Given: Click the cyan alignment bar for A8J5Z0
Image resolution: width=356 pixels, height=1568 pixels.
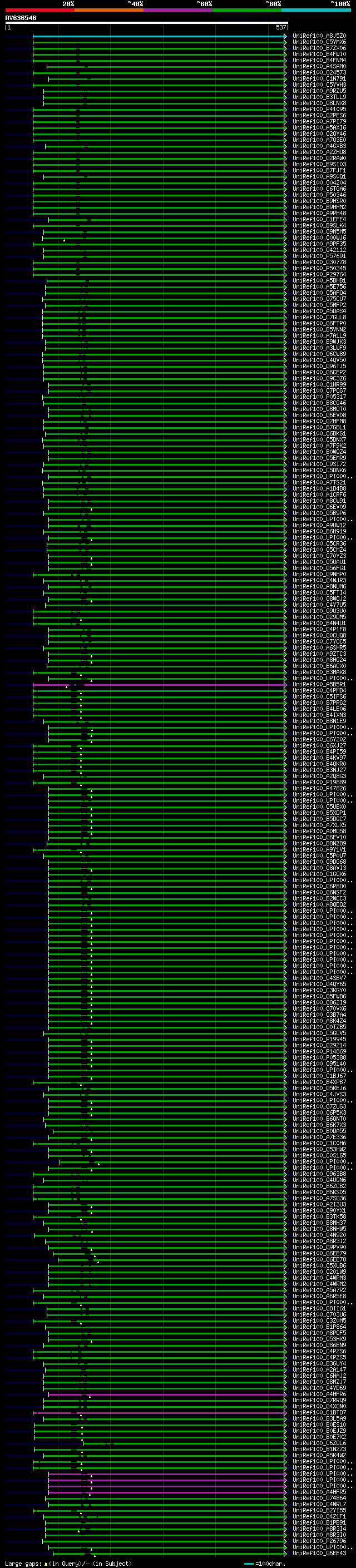Looking at the screenshot, I should [159, 36].
